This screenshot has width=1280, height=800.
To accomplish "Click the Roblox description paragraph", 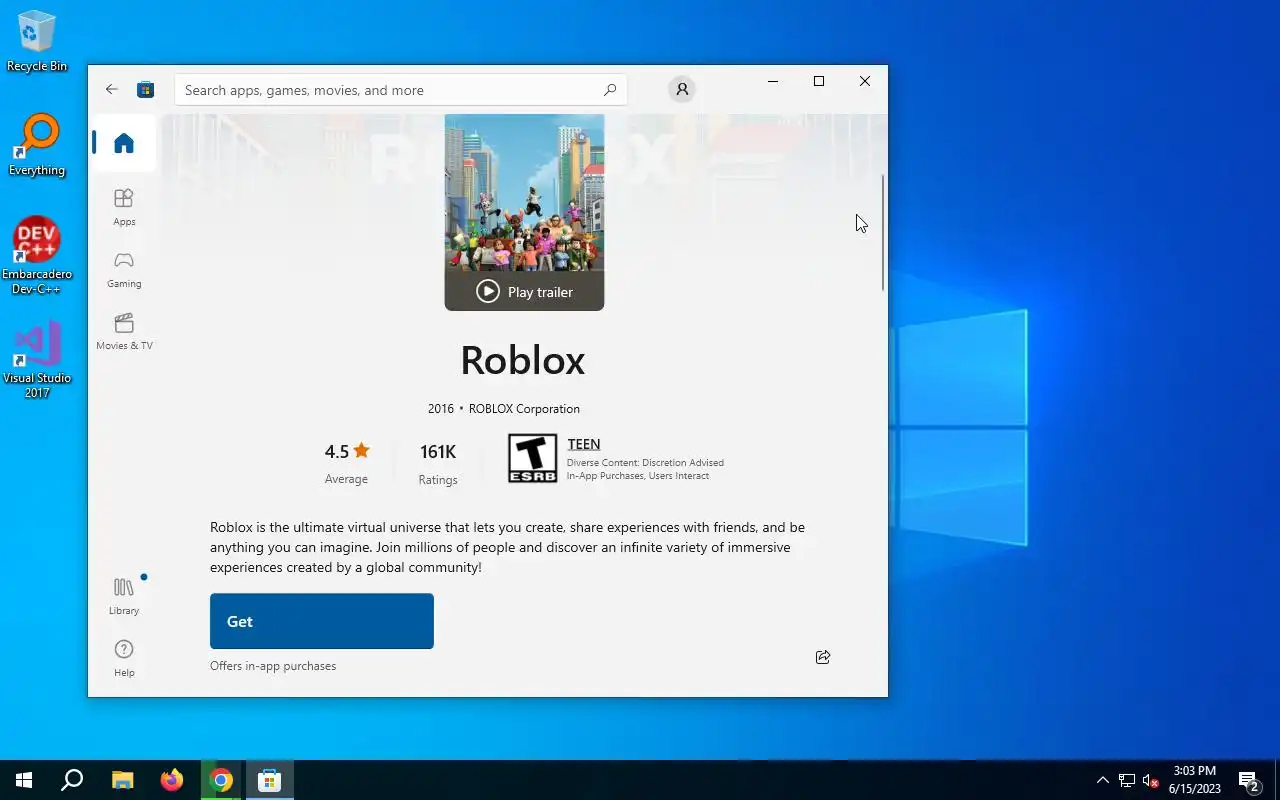I will pos(507,547).
